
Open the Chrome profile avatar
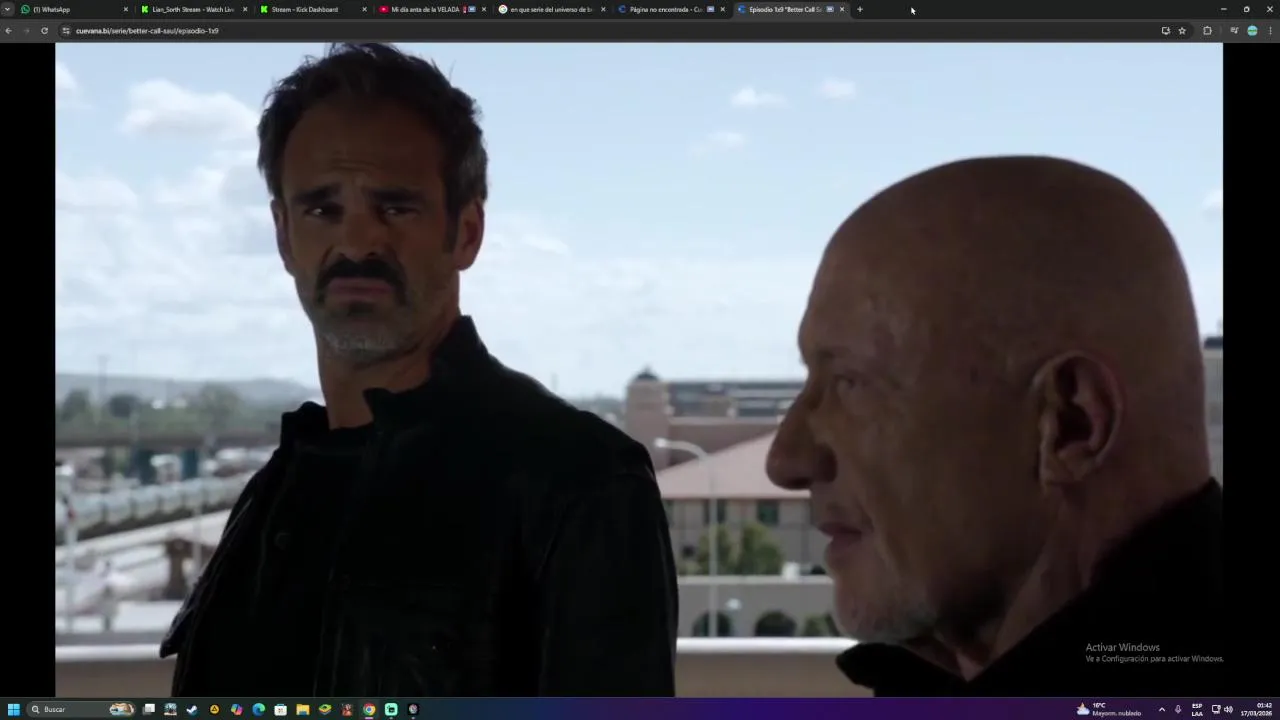[1252, 31]
